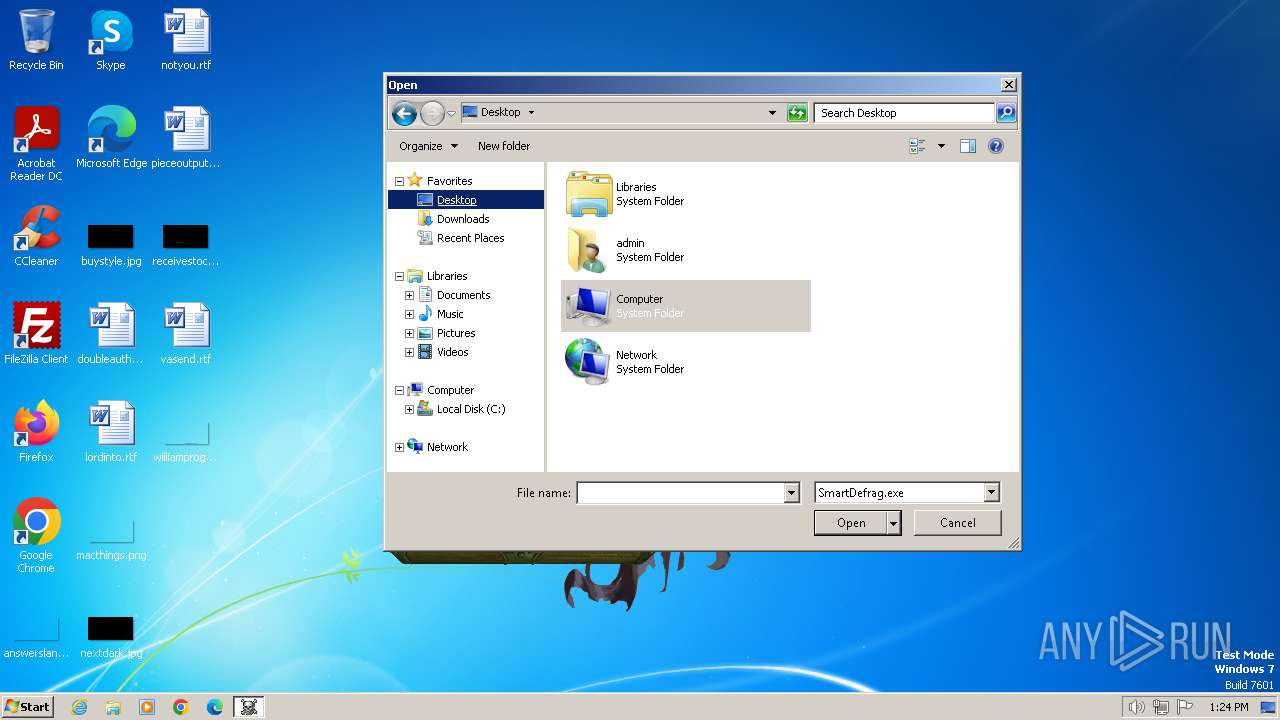Open Google Chrome desktop shortcut

point(36,536)
